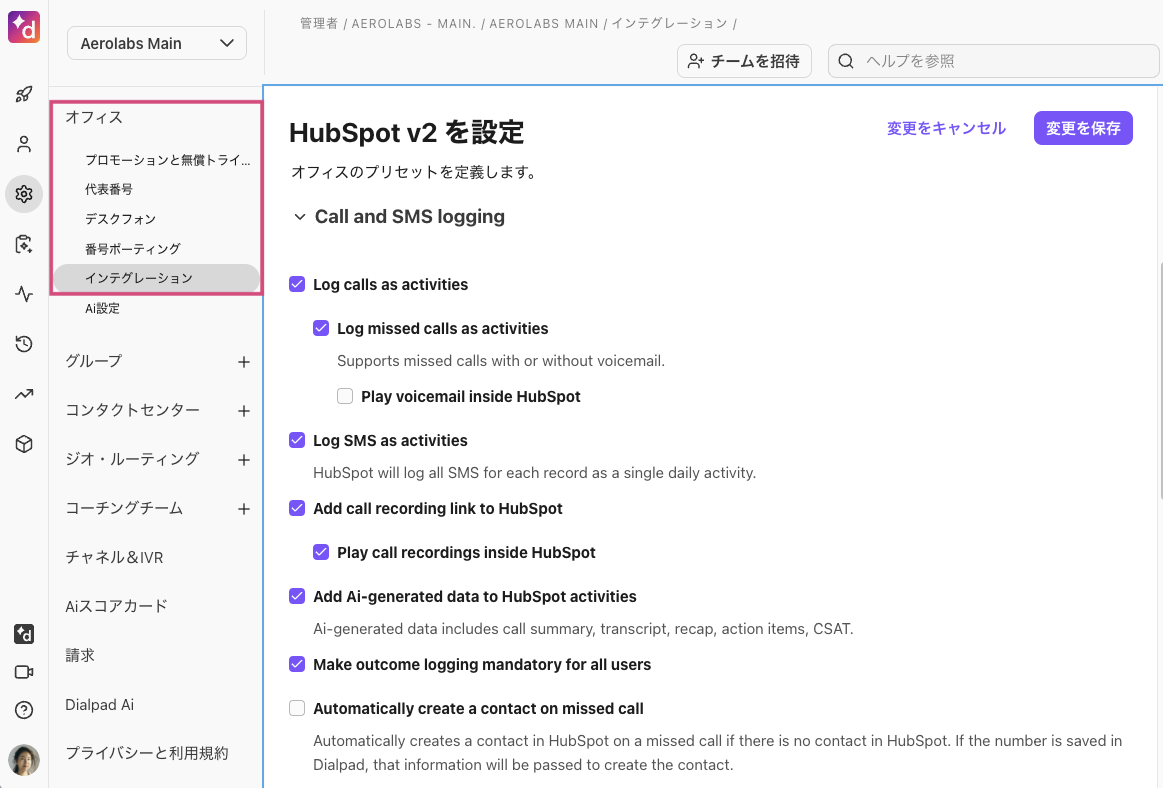The image size is (1163, 788).
Task: Open the グループ section
Action: pyautogui.click(x=93, y=361)
